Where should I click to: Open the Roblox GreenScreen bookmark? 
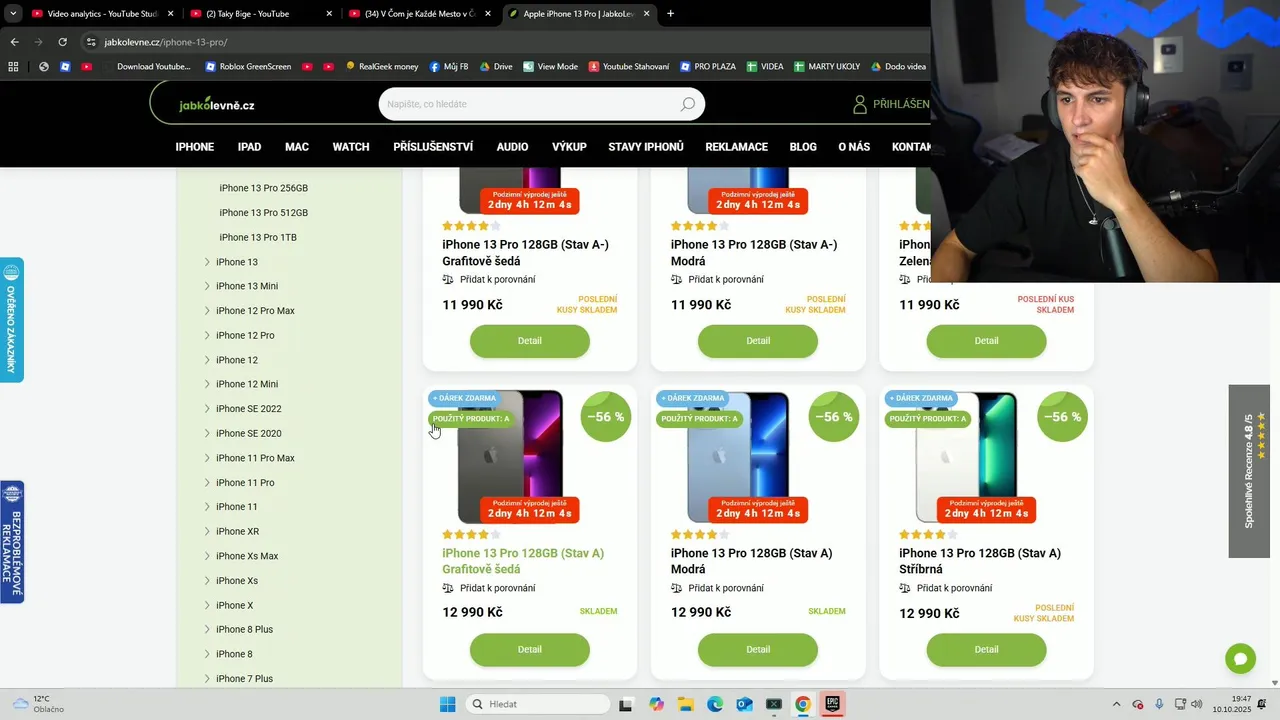tap(248, 67)
